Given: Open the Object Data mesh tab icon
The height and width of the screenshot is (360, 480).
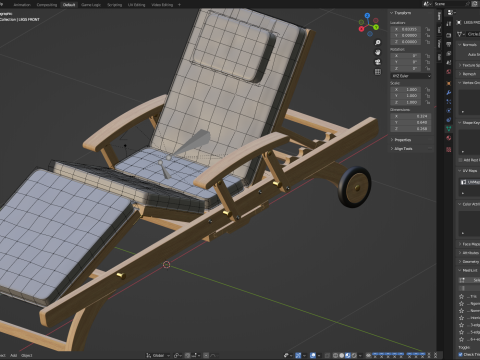Looking at the screenshot, I should [449, 129].
